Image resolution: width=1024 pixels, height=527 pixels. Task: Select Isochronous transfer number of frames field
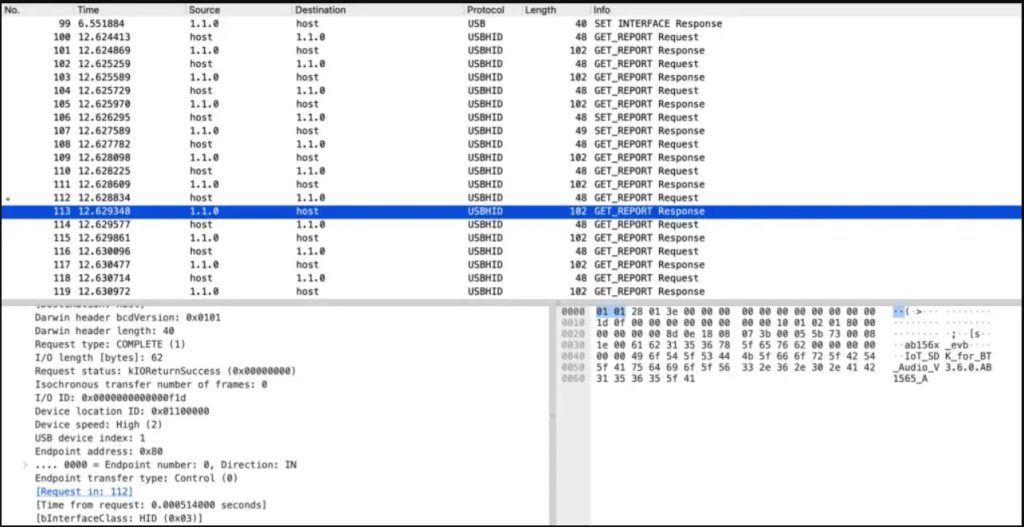coord(151,385)
